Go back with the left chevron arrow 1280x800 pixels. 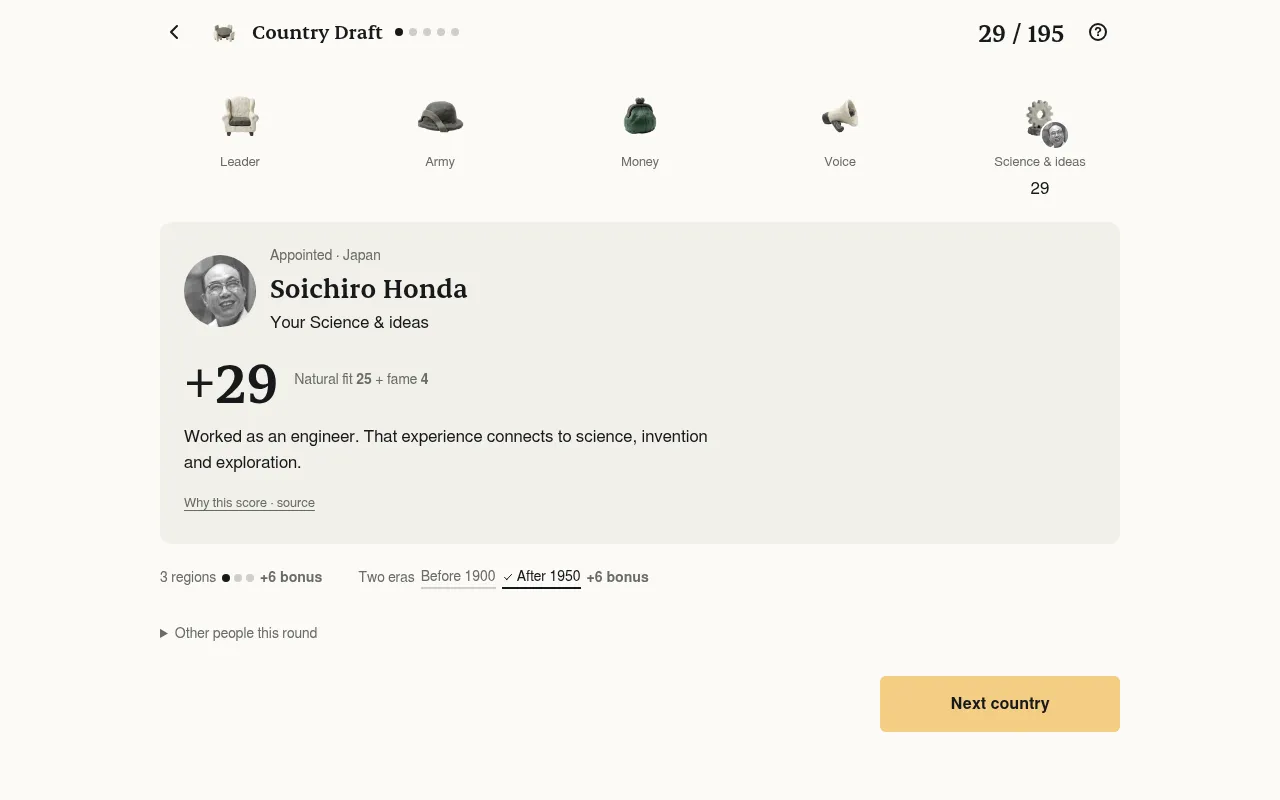click(x=174, y=33)
